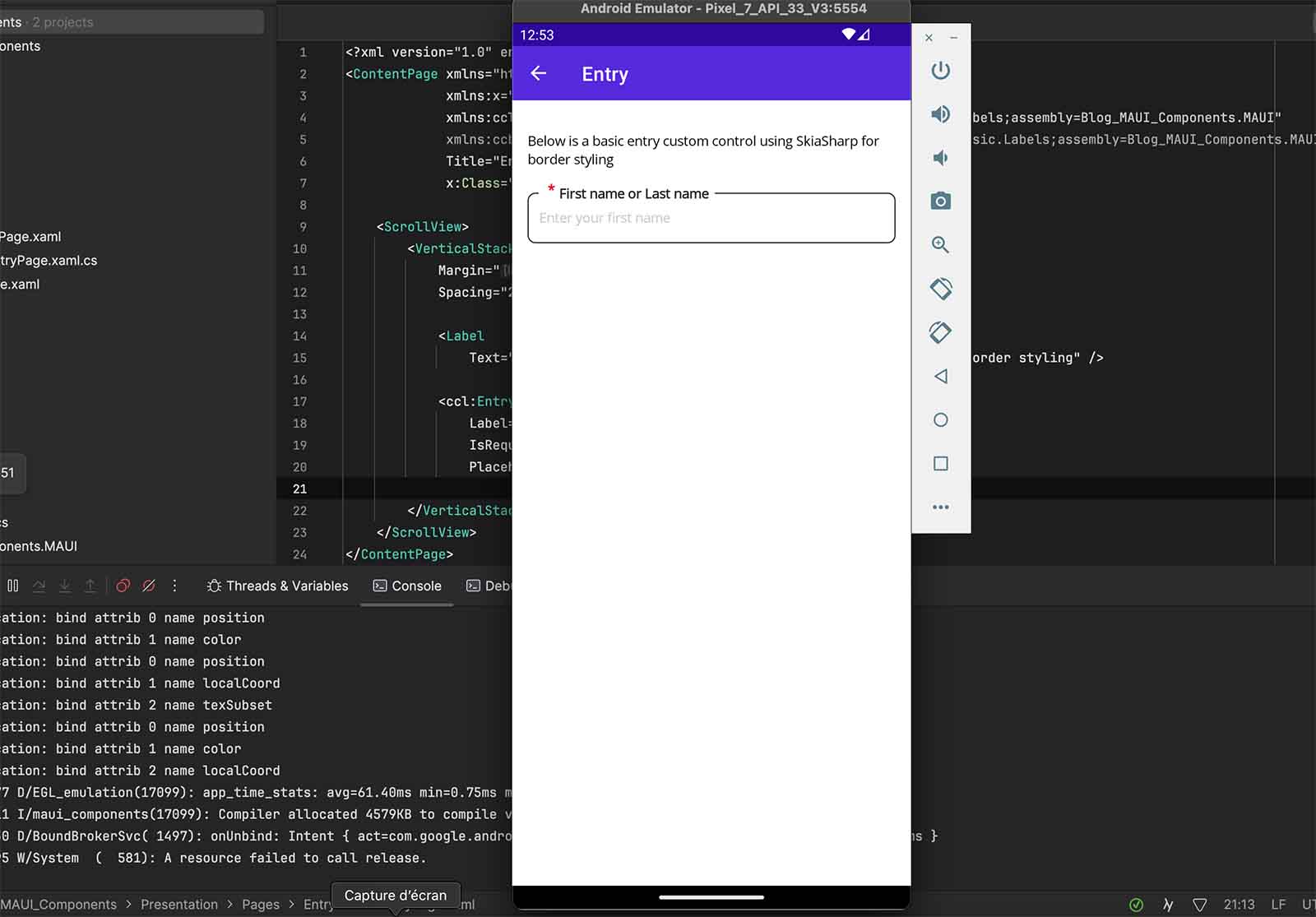Select the onents.MAUI project node in the tree
Screen dimensions: 1316x917
point(39,546)
